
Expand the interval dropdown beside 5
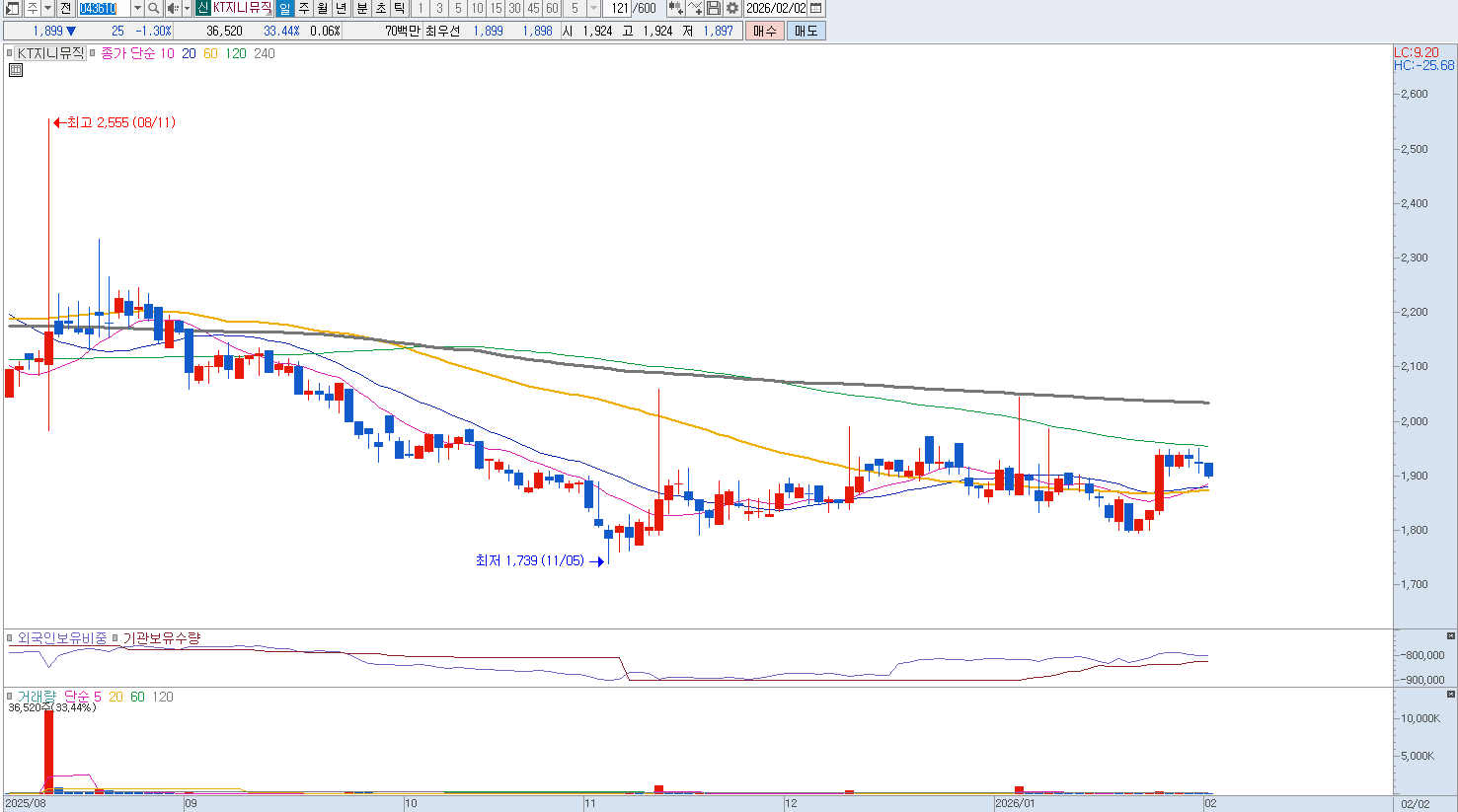(593, 8)
